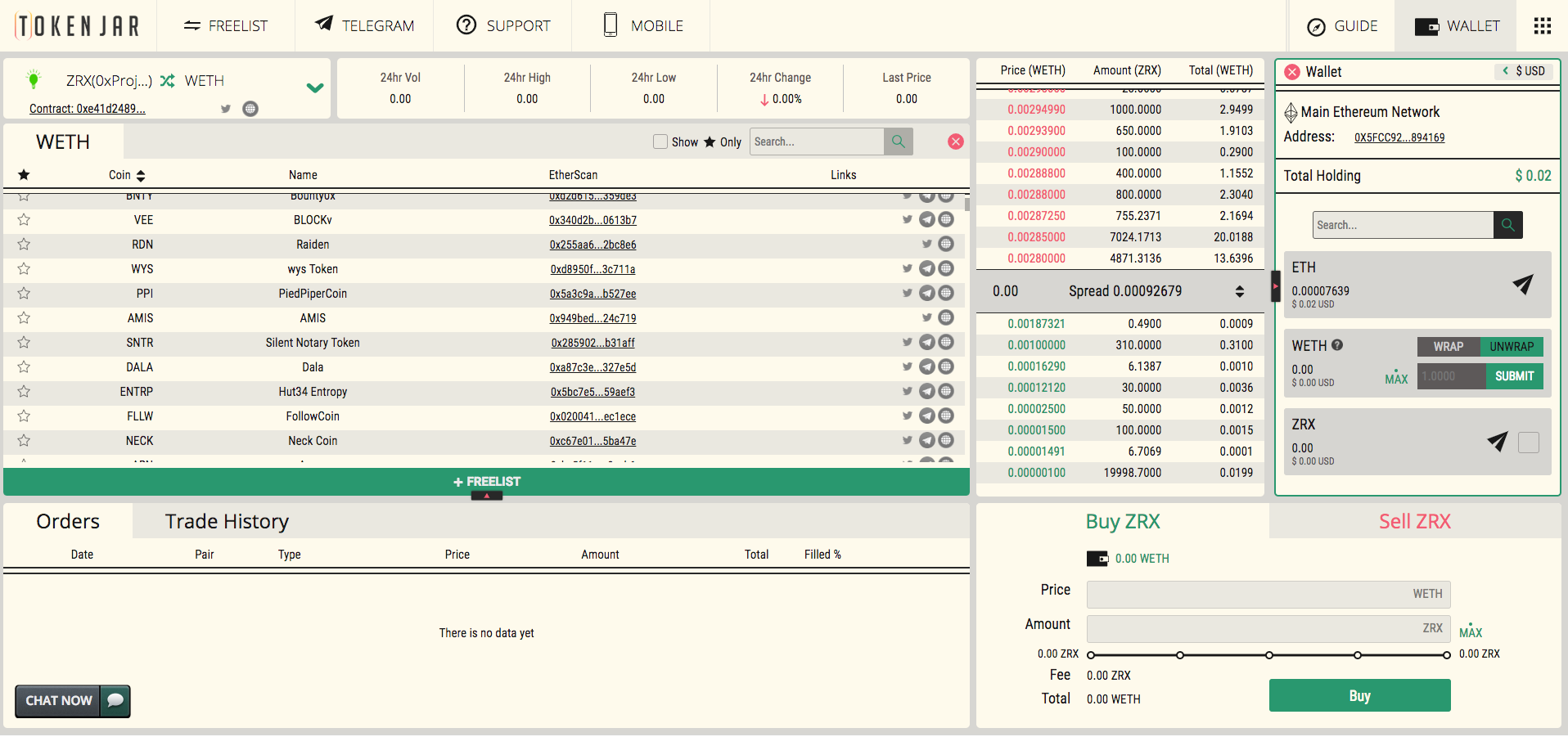Open Twitter icon for AMIS row
The image size is (1568, 737).
tap(926, 317)
